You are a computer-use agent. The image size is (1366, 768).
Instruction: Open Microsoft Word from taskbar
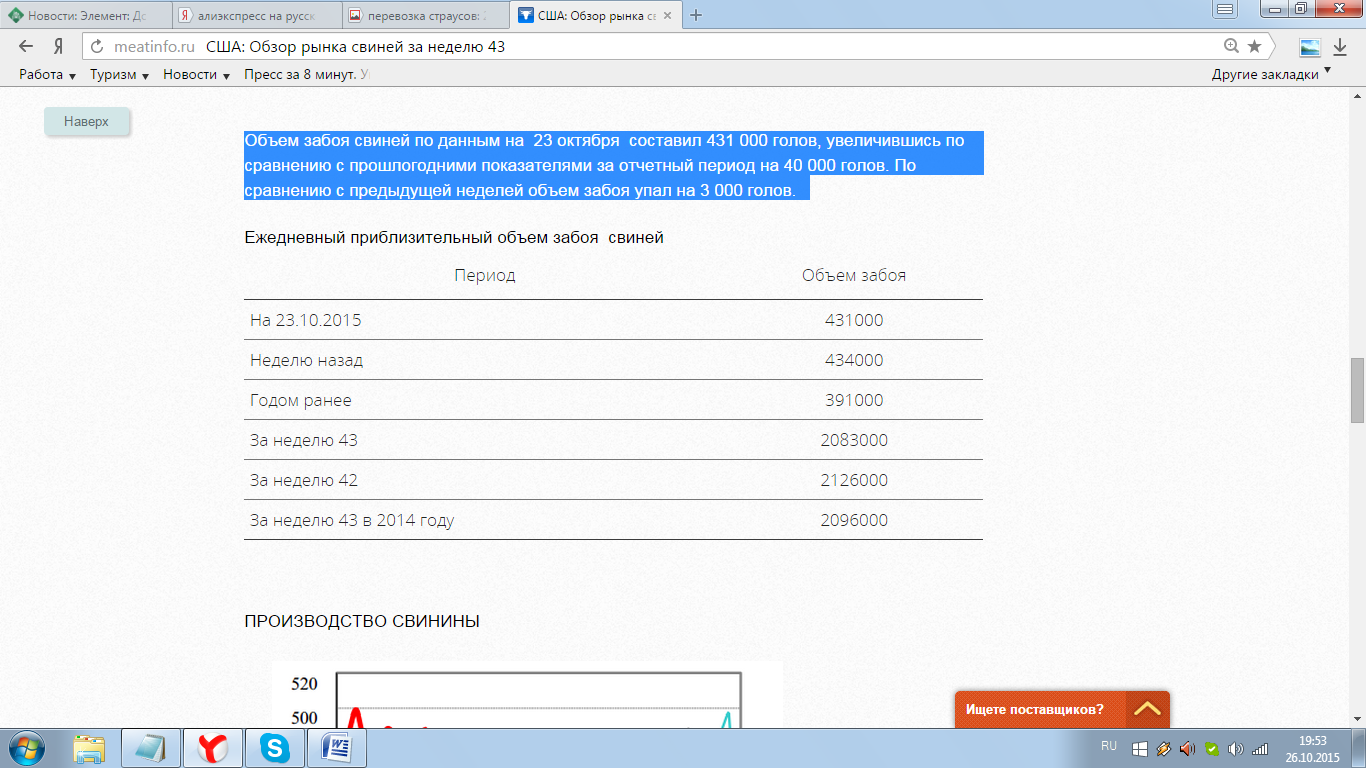337,747
